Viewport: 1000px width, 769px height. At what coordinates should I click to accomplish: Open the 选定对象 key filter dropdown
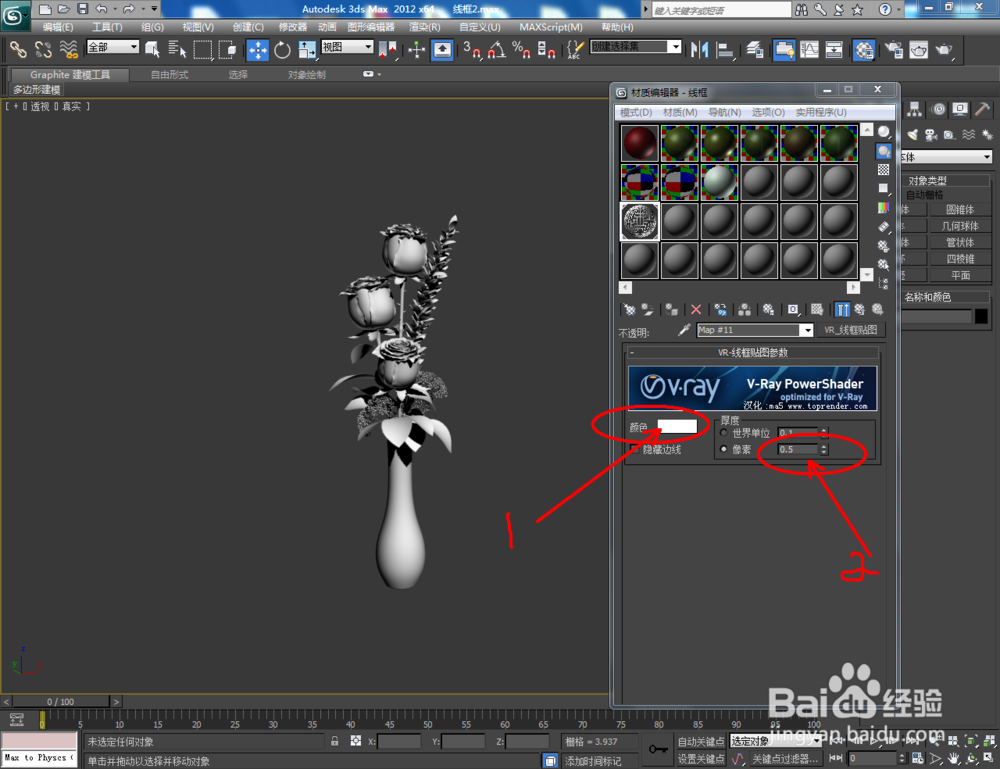coord(775,741)
